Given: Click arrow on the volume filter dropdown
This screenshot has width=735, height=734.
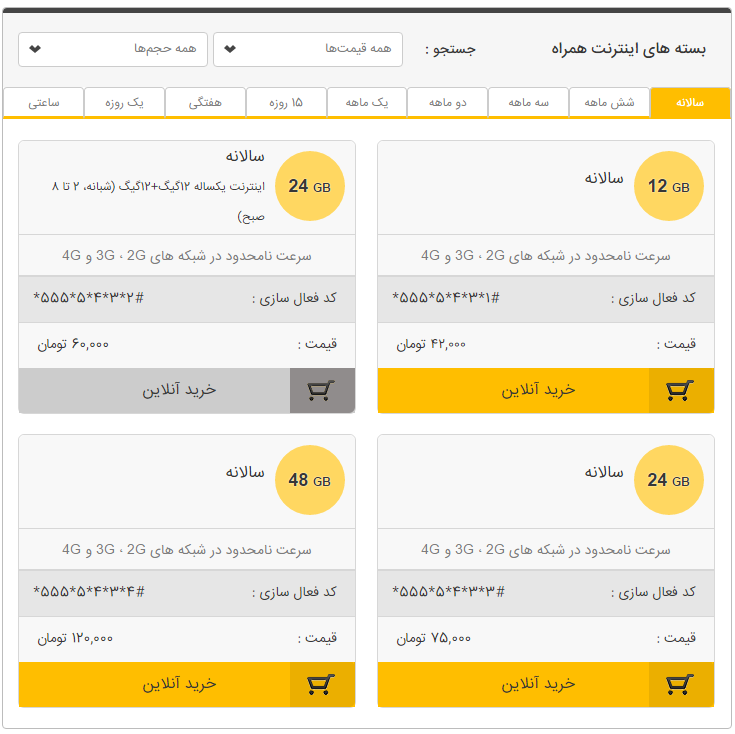Looking at the screenshot, I should pyautogui.click(x=35, y=49).
